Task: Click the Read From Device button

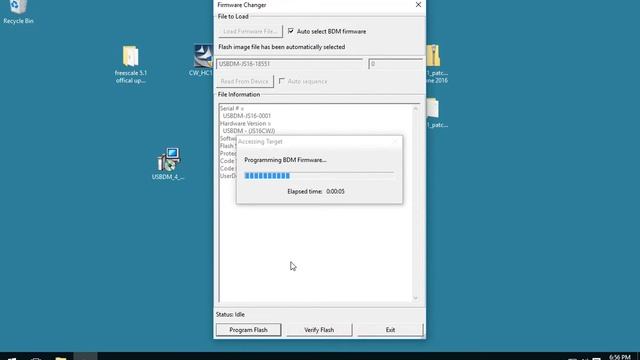Action: pos(244,81)
